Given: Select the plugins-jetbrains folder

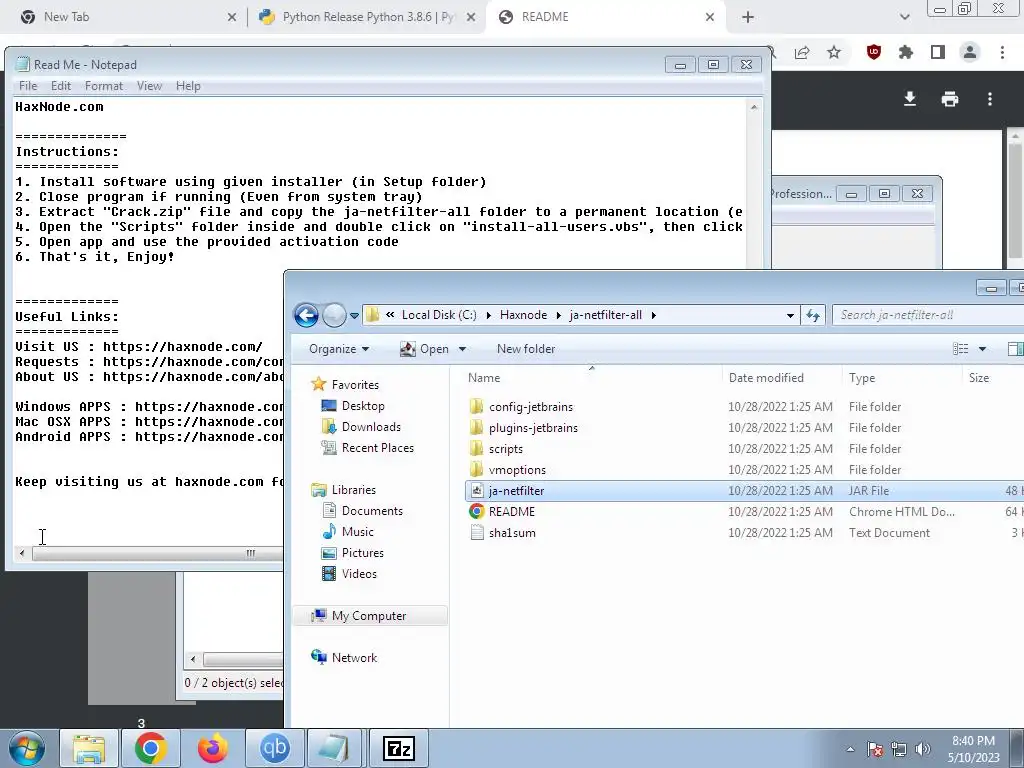Looking at the screenshot, I should (x=533, y=428).
